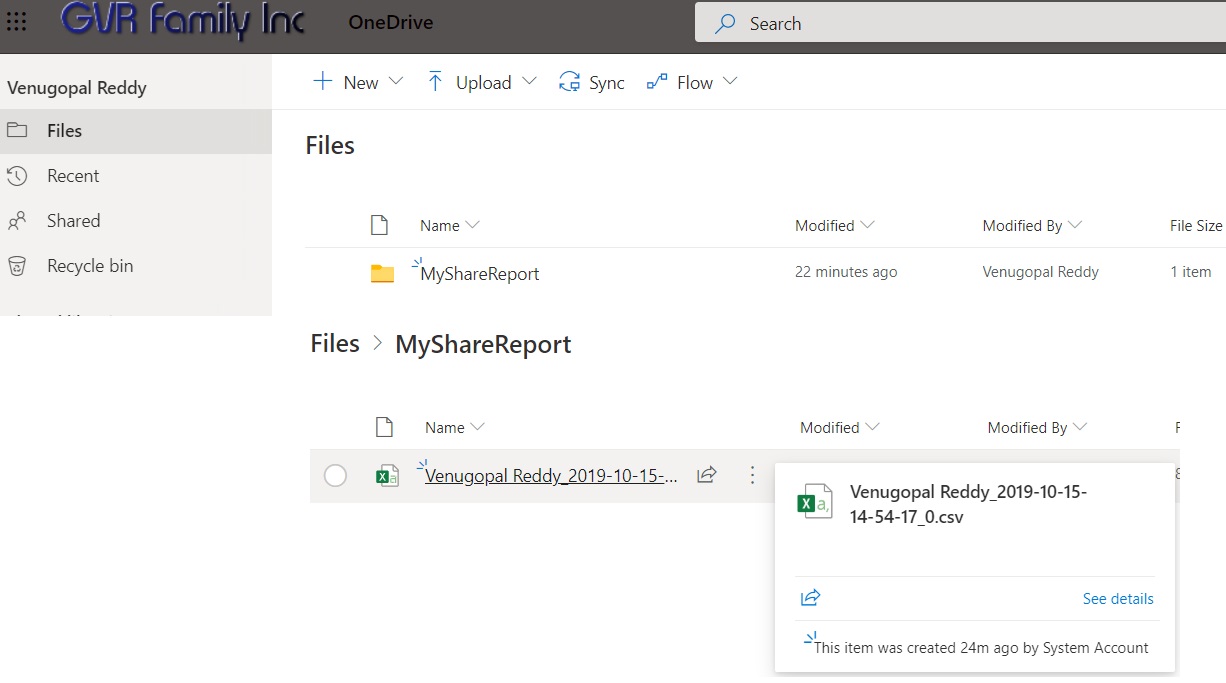Click the select-all header in MyShareReport list
1226x683 pixels.
[385, 426]
